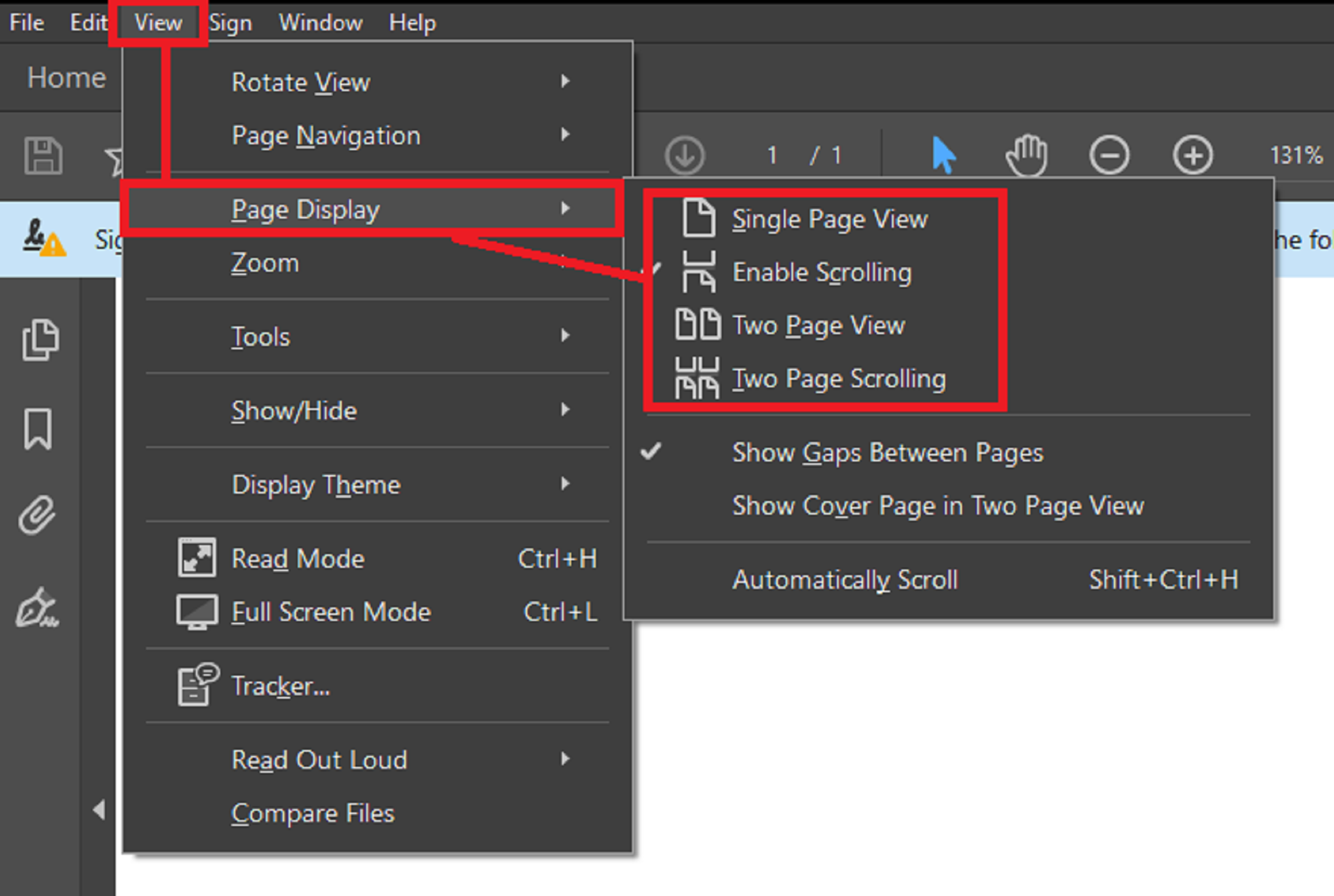
Task: Zoom out using the minus icon
Action: pos(1110,155)
